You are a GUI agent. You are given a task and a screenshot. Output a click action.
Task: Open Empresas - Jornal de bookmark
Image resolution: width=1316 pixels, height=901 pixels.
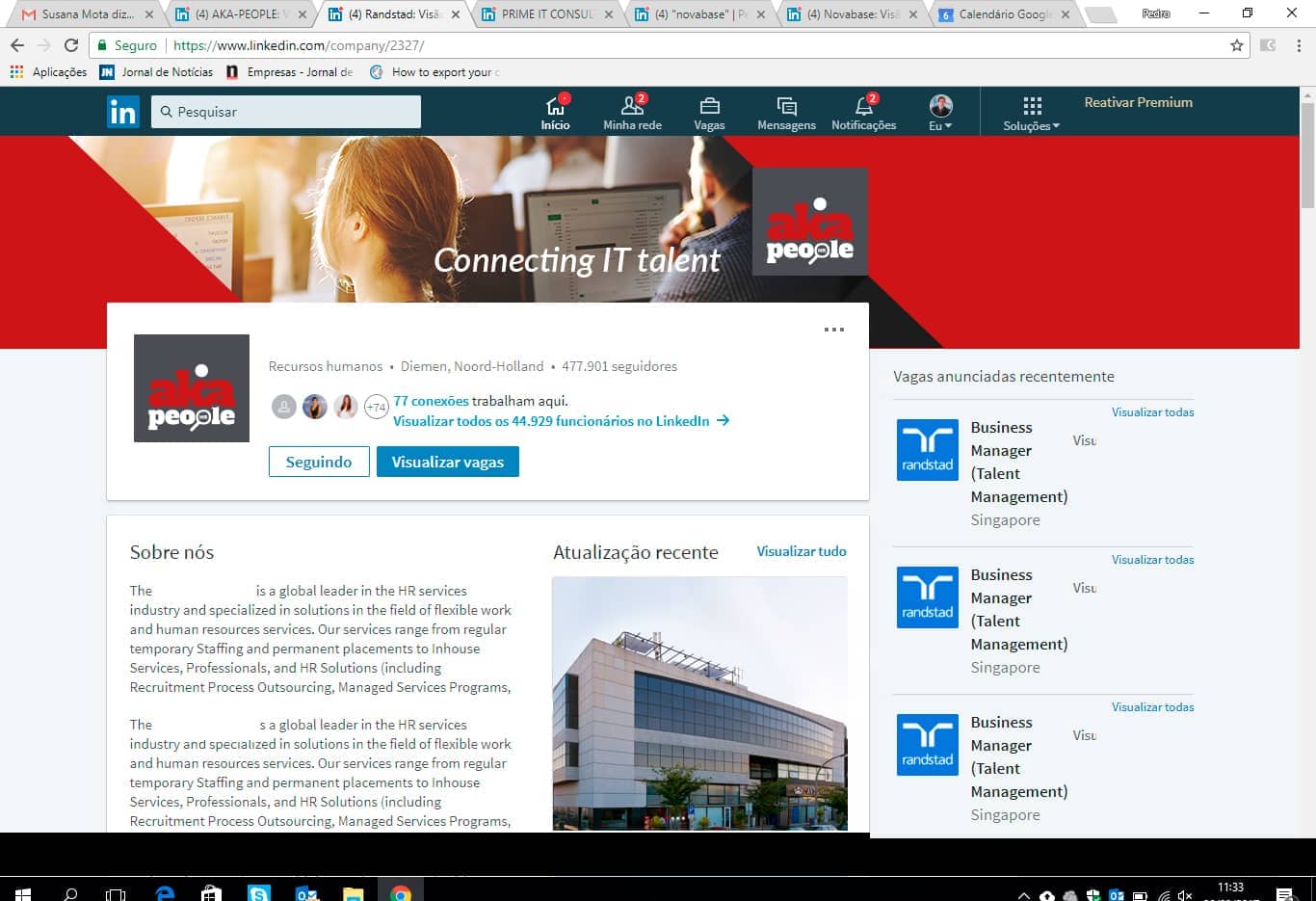coord(289,72)
